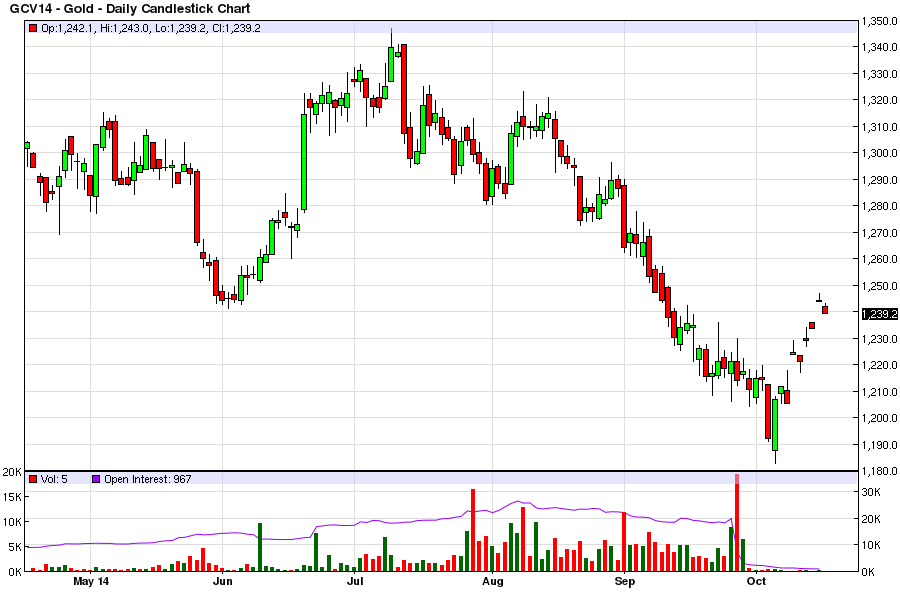Click the 1,230.0 price axis label
Image resolution: width=900 pixels, height=612 pixels.
[x=879, y=339]
